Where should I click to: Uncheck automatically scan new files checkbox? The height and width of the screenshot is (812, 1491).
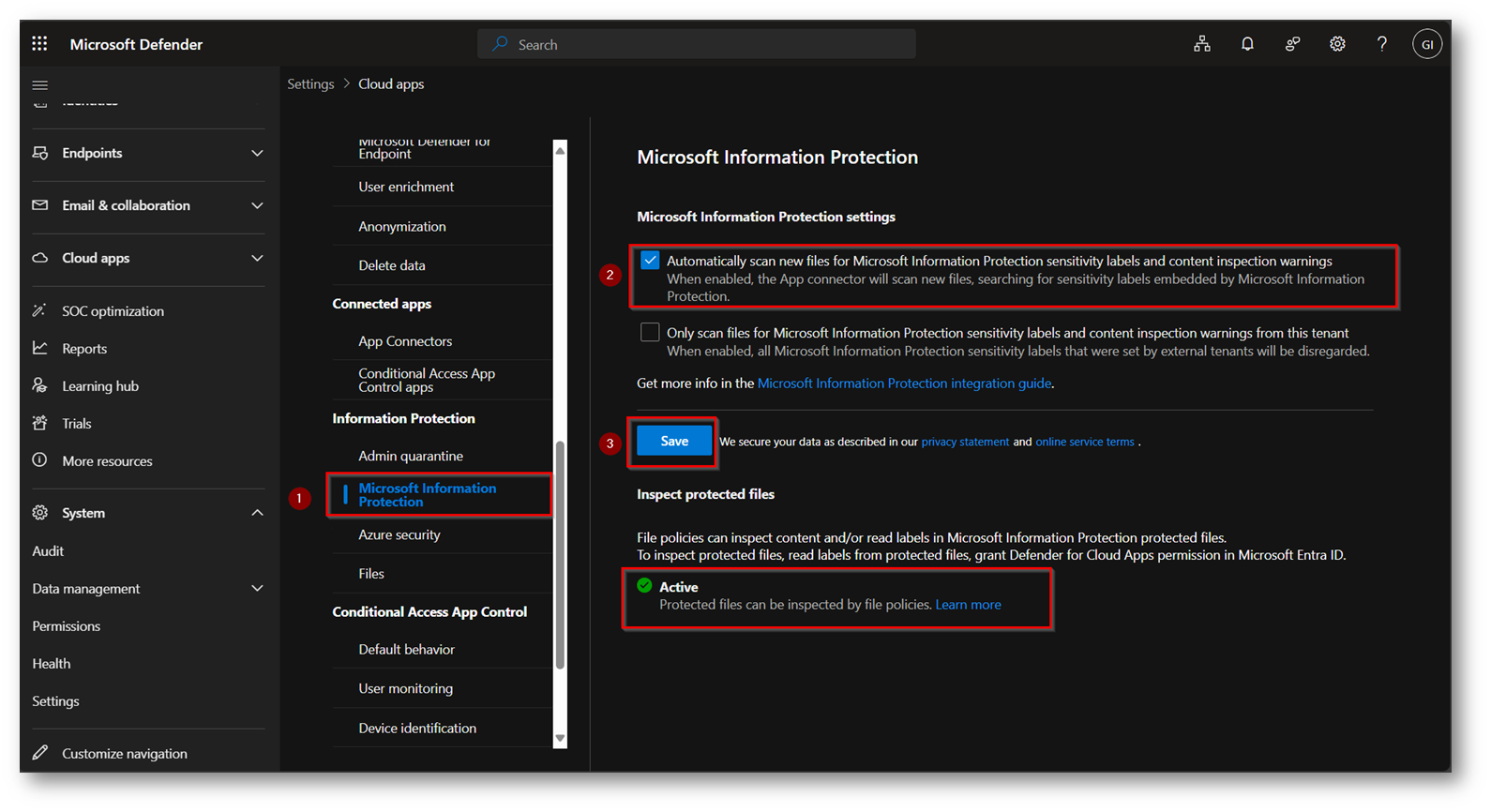[x=650, y=261]
